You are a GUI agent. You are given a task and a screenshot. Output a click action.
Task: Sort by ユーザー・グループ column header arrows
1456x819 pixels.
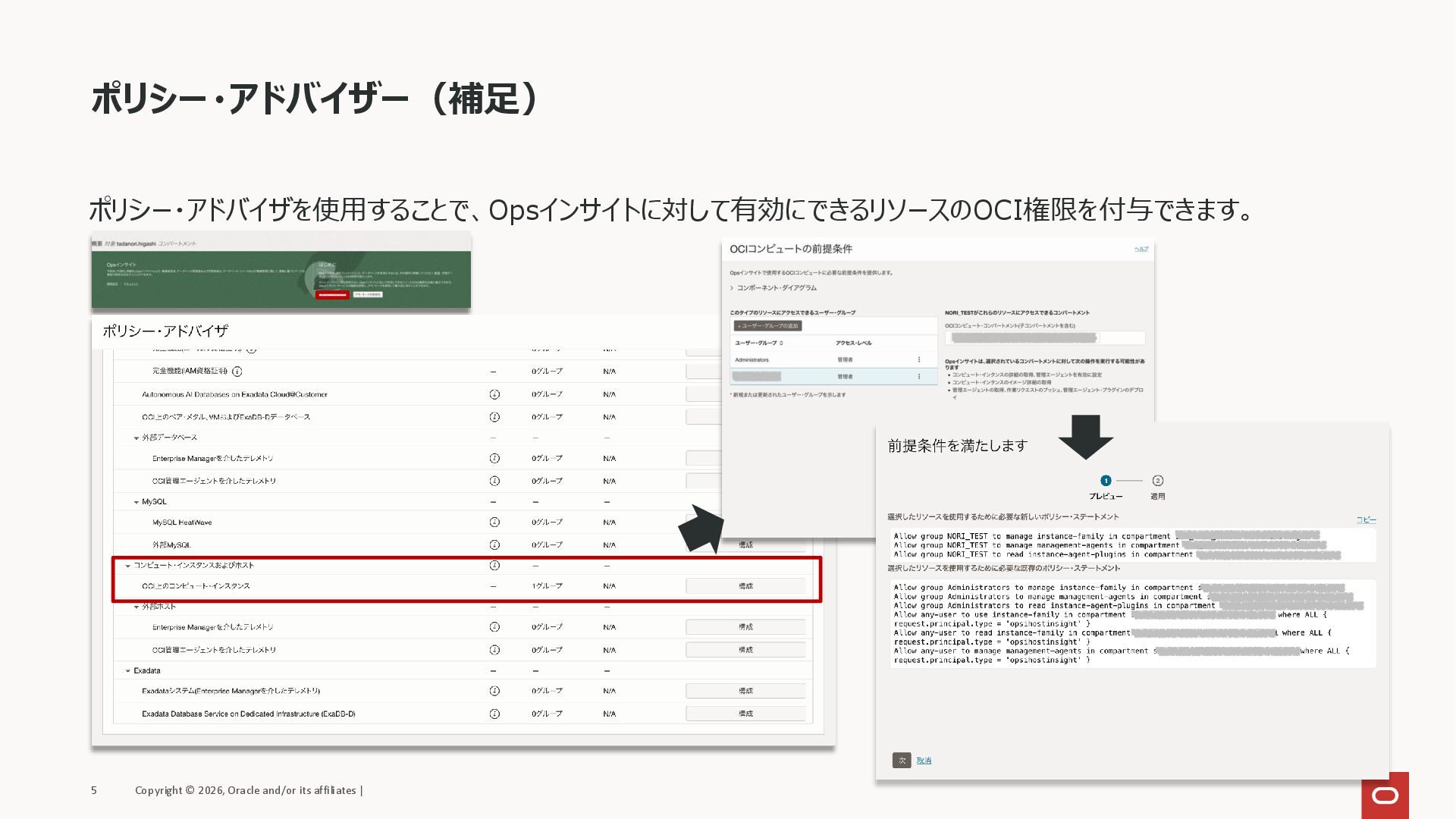[x=781, y=344]
